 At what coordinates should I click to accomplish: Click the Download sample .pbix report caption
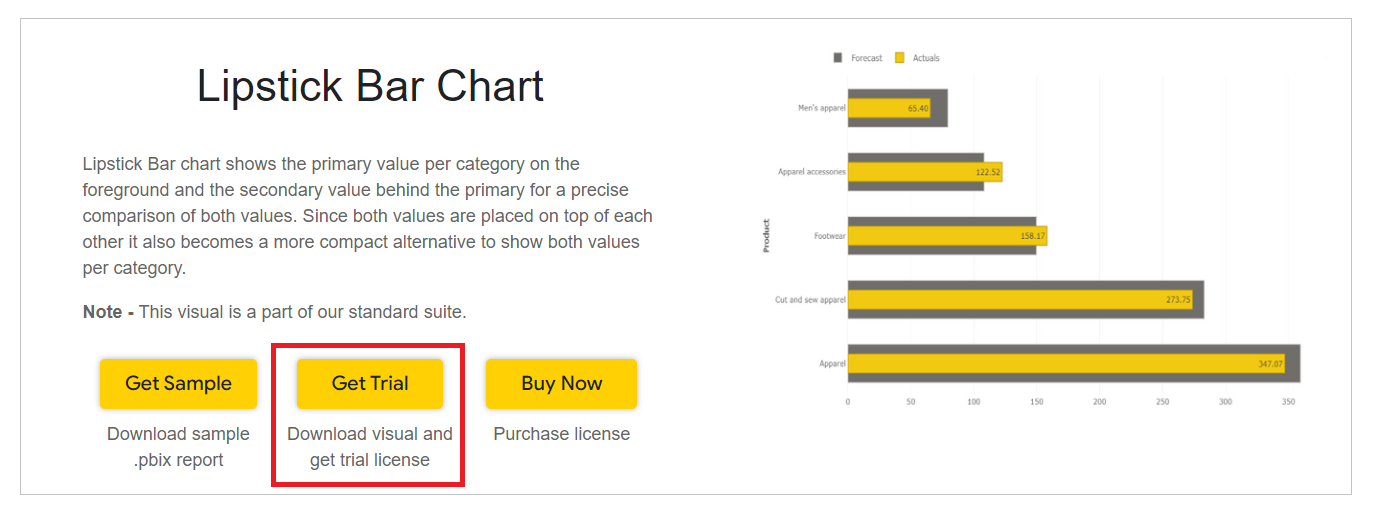(178, 447)
